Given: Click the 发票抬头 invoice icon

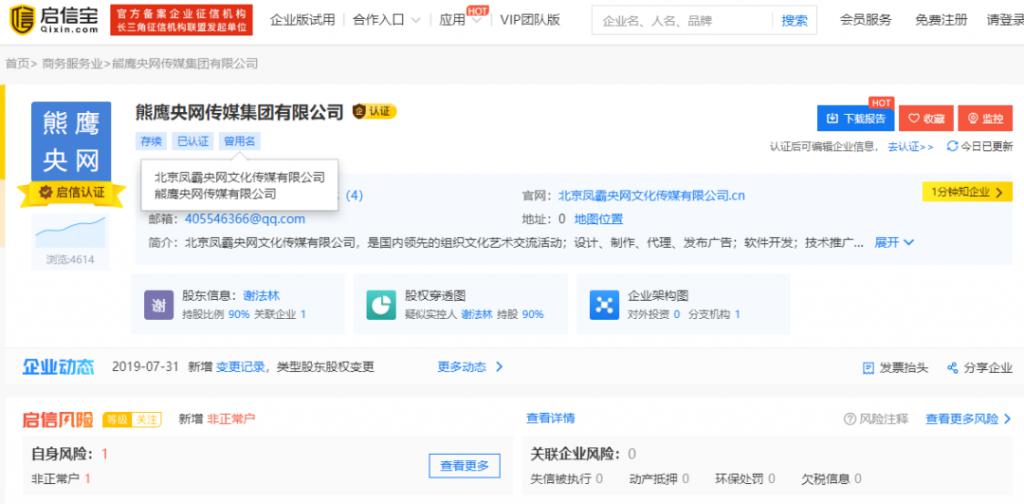Looking at the screenshot, I should tap(868, 368).
